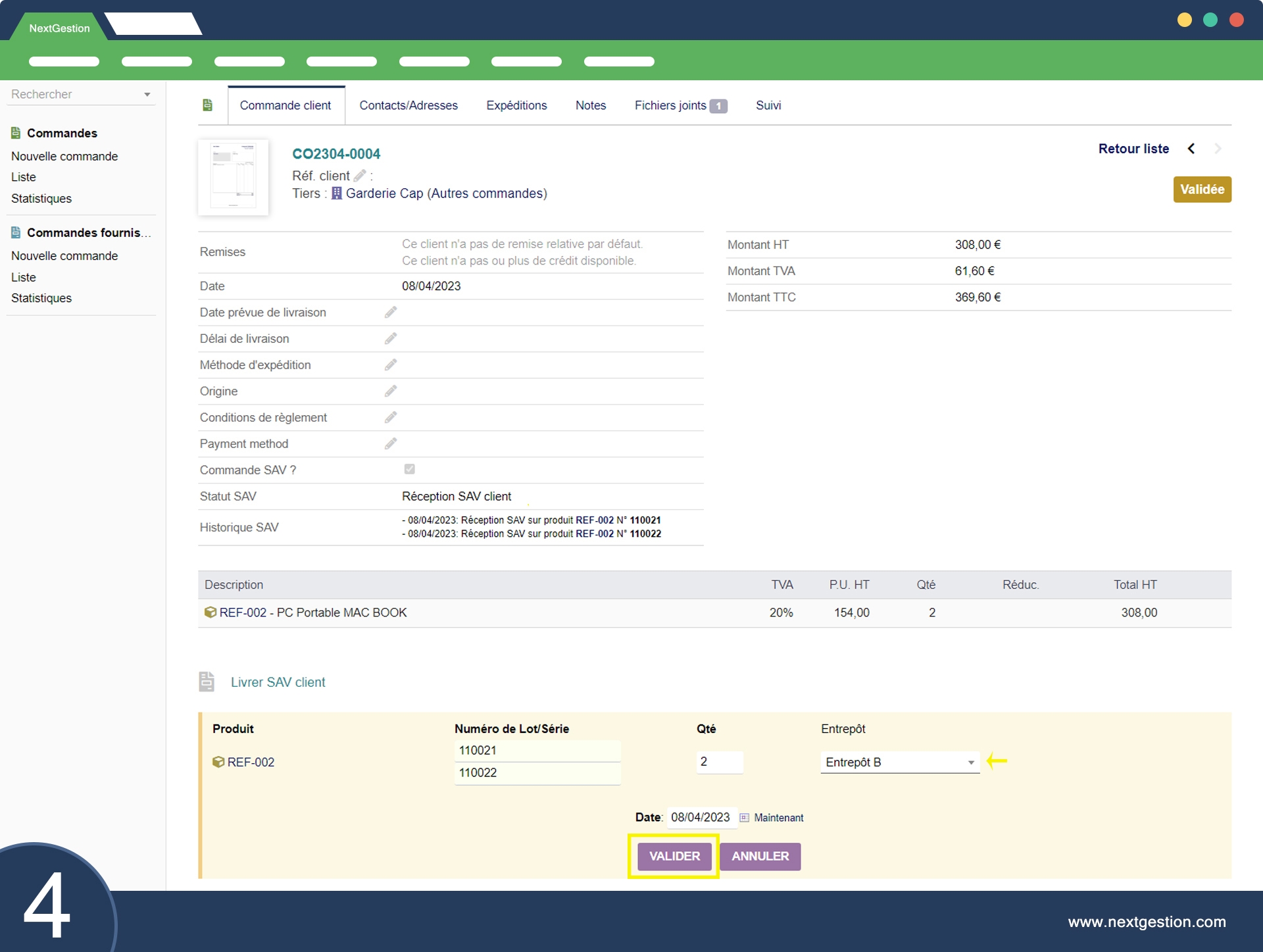Image resolution: width=1263 pixels, height=952 pixels.
Task: Click edit pencil for Méthode d'expédition
Action: pos(391,365)
